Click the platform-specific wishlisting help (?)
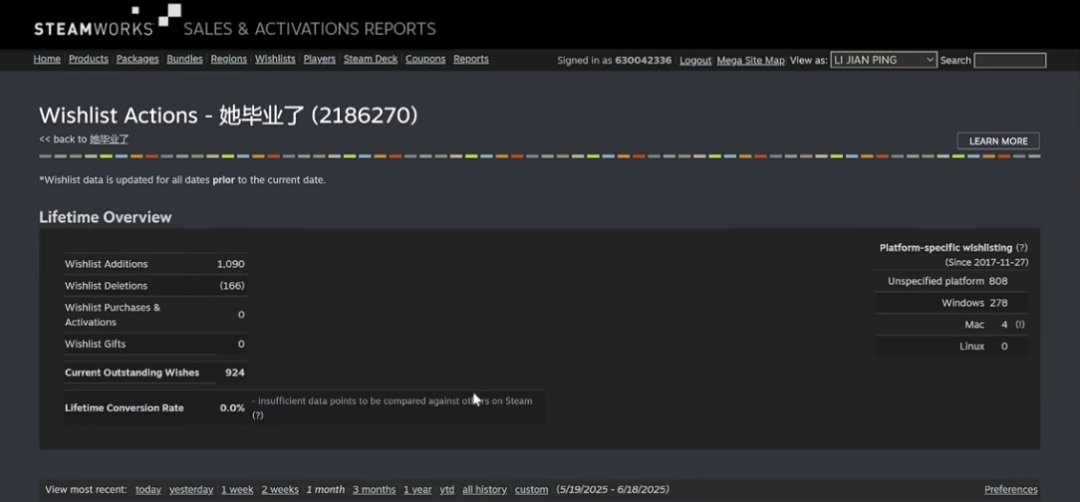The height and width of the screenshot is (502, 1080). (x=1021, y=248)
